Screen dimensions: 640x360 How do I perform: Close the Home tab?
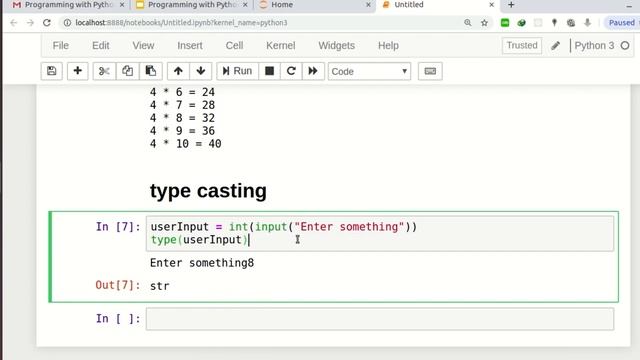point(368,5)
